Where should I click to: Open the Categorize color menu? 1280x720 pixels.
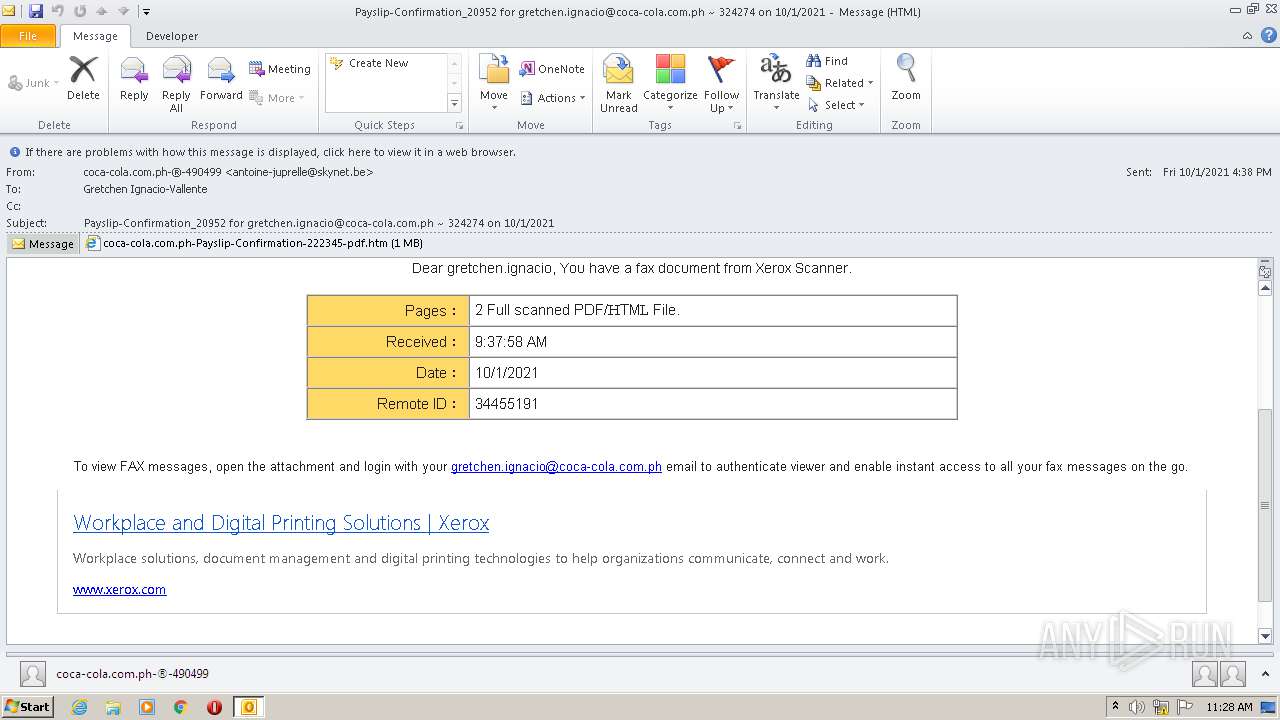point(670,83)
